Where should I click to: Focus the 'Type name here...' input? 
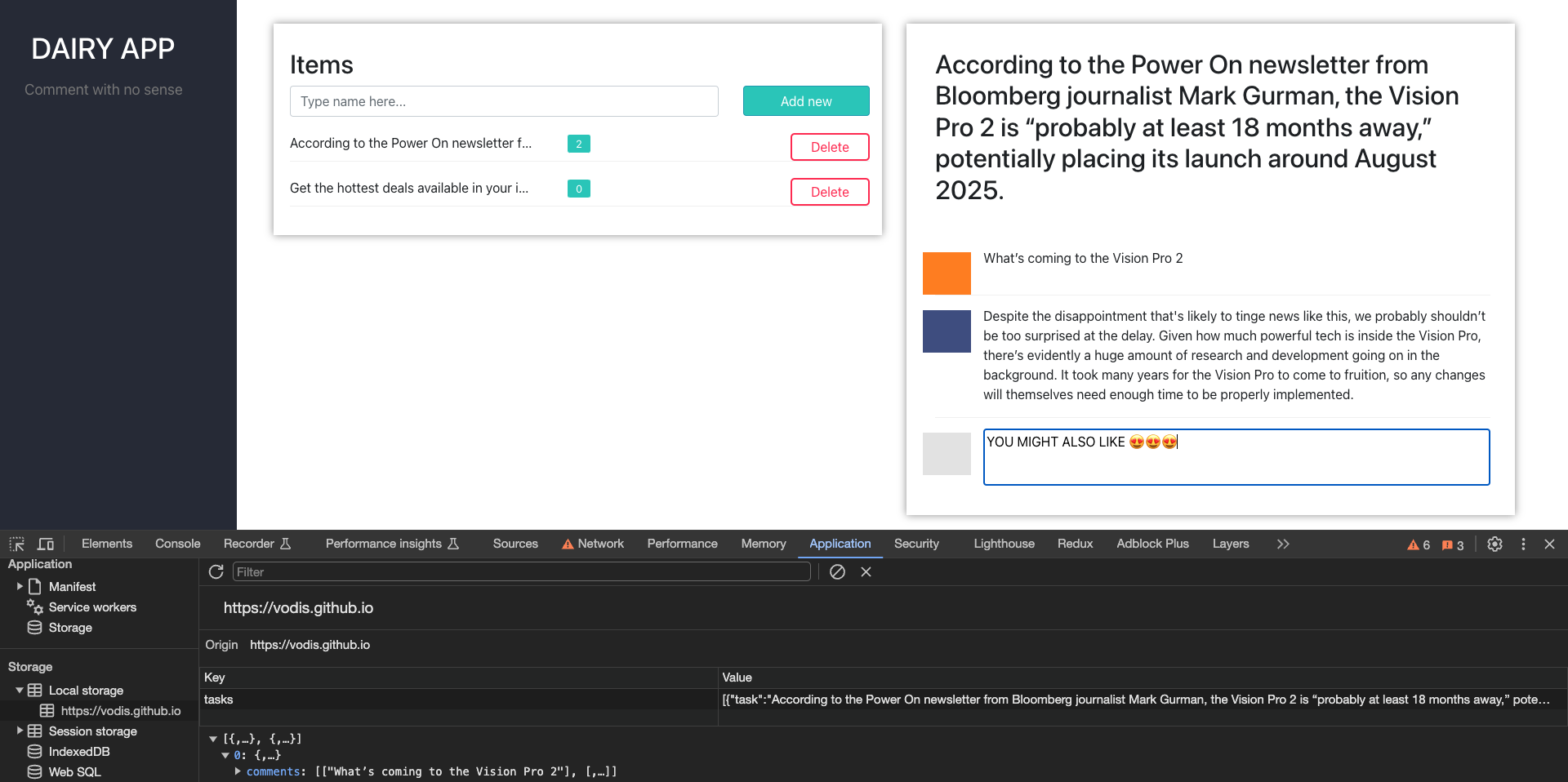pyautogui.click(x=504, y=101)
